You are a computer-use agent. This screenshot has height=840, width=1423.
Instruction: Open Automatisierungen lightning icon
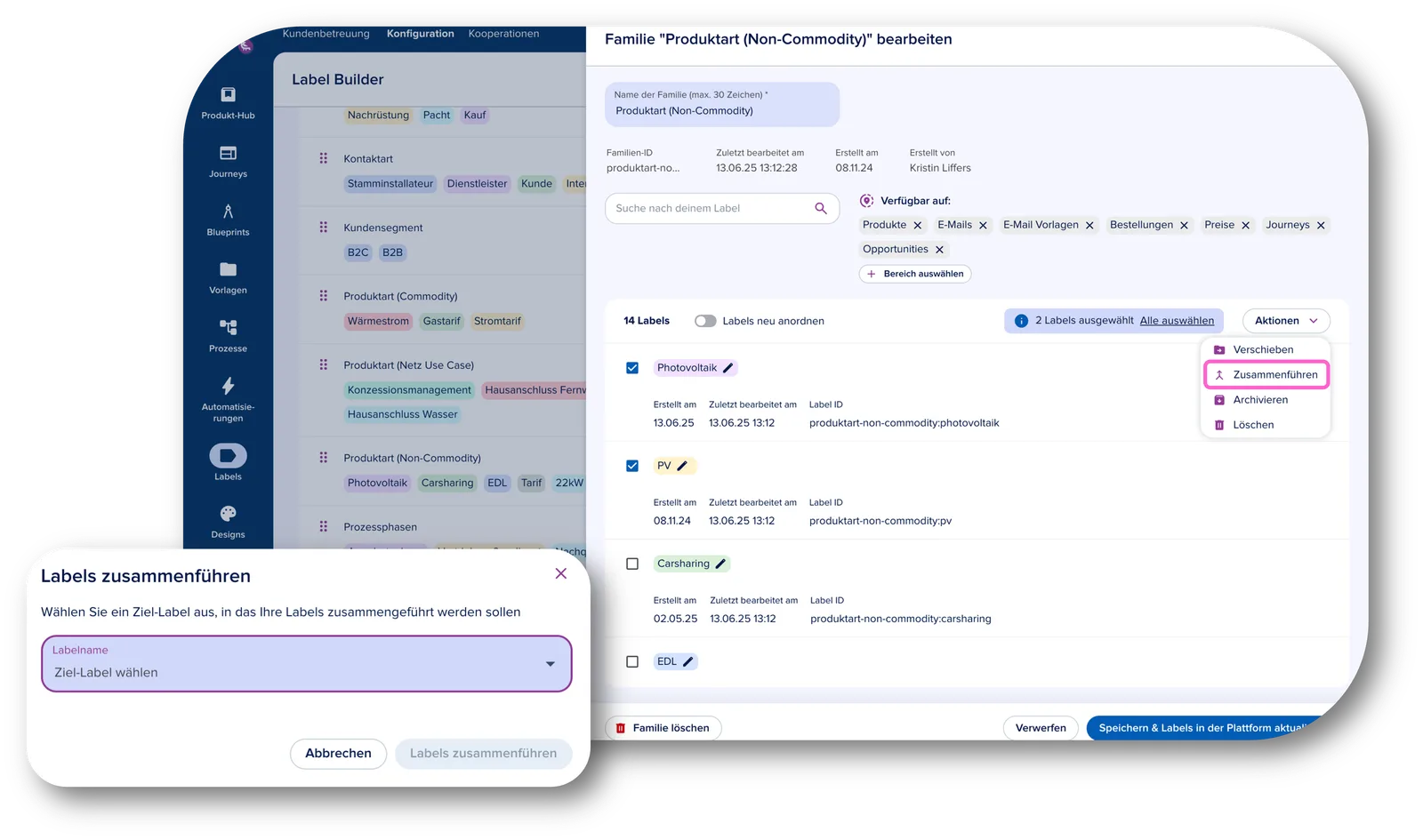click(228, 386)
